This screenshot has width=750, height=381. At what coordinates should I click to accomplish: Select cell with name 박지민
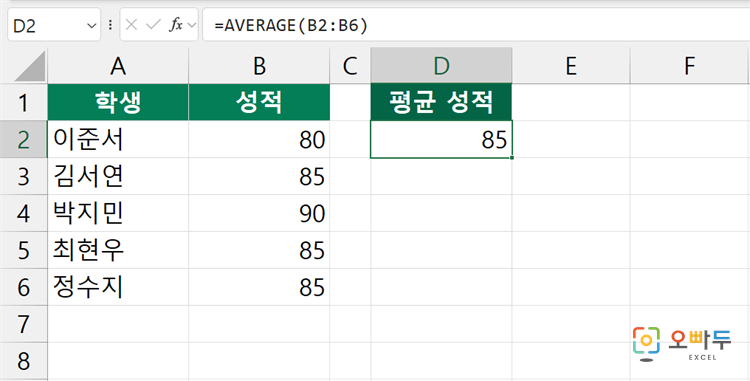(x=118, y=213)
